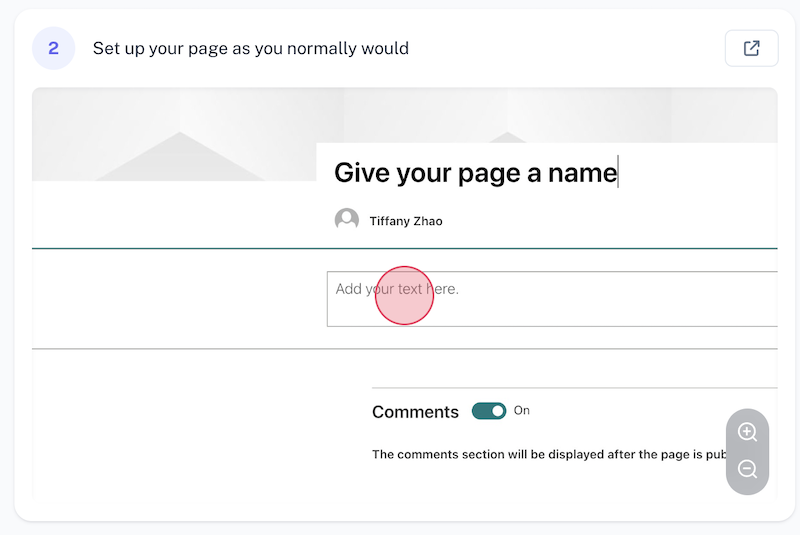Select the author name Tiffany Zhao
Viewport: 800px width, 535px height.
[x=406, y=221]
